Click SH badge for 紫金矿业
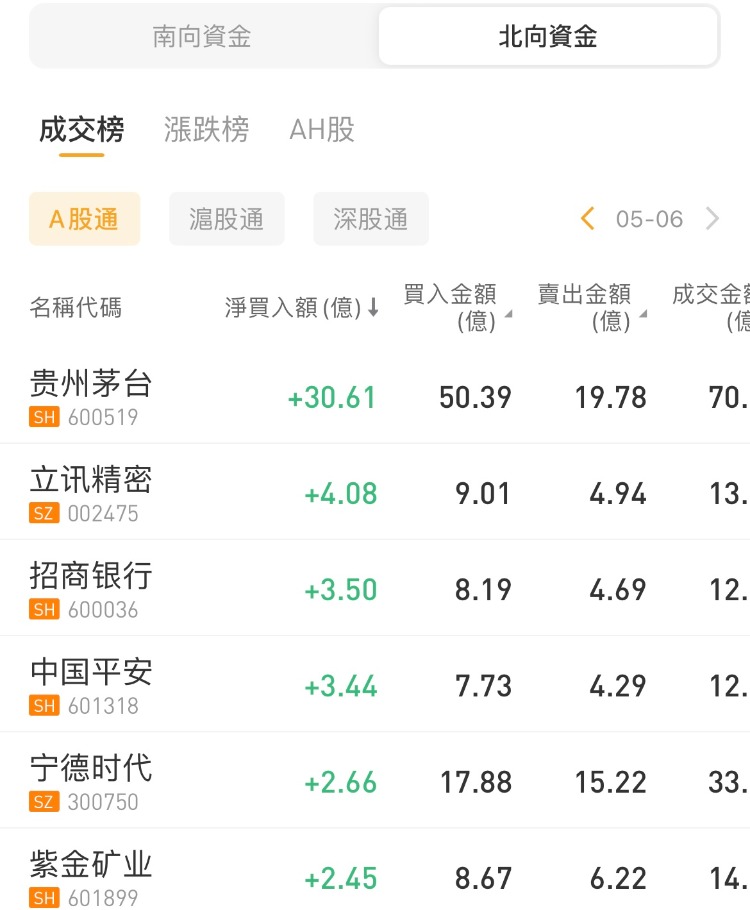 tap(44, 898)
